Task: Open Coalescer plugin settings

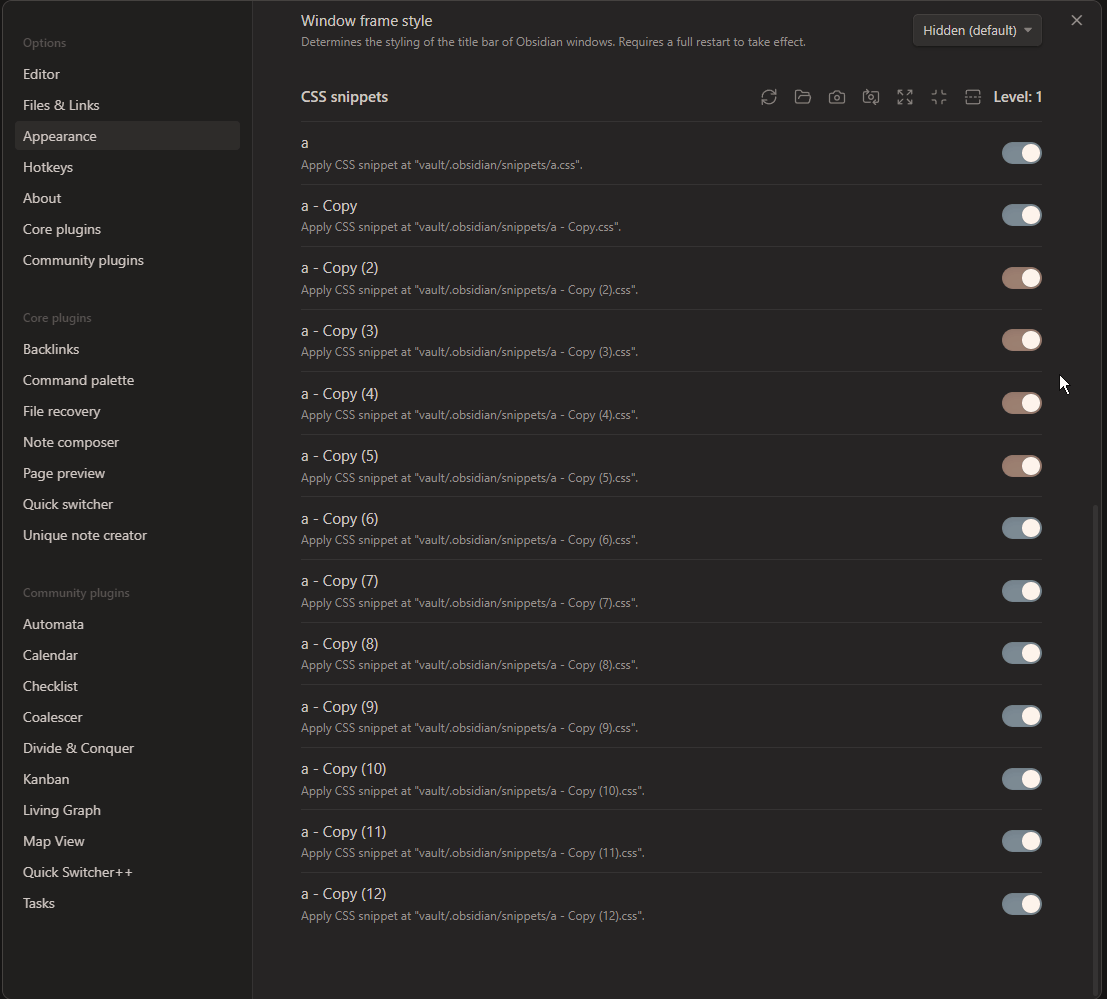Action: (x=127, y=717)
